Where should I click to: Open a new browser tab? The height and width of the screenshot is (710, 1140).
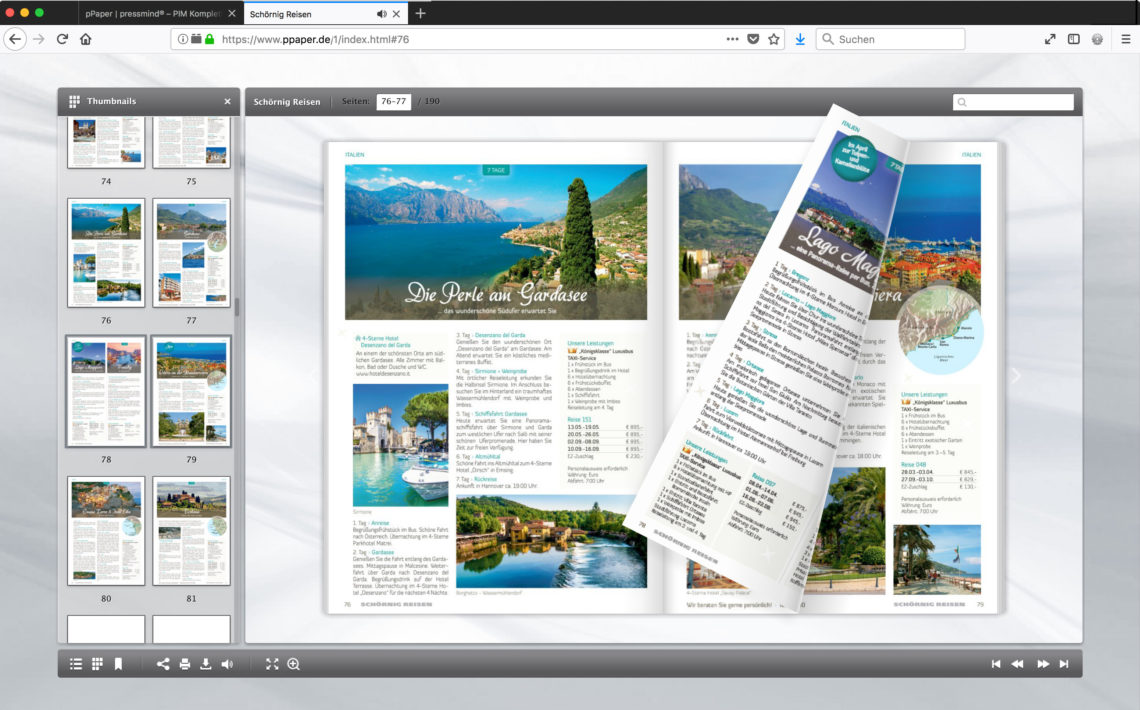(x=420, y=14)
